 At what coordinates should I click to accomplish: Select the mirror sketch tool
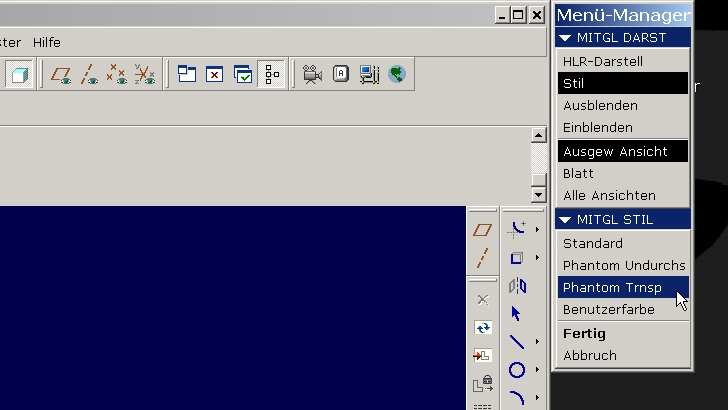tap(517, 286)
